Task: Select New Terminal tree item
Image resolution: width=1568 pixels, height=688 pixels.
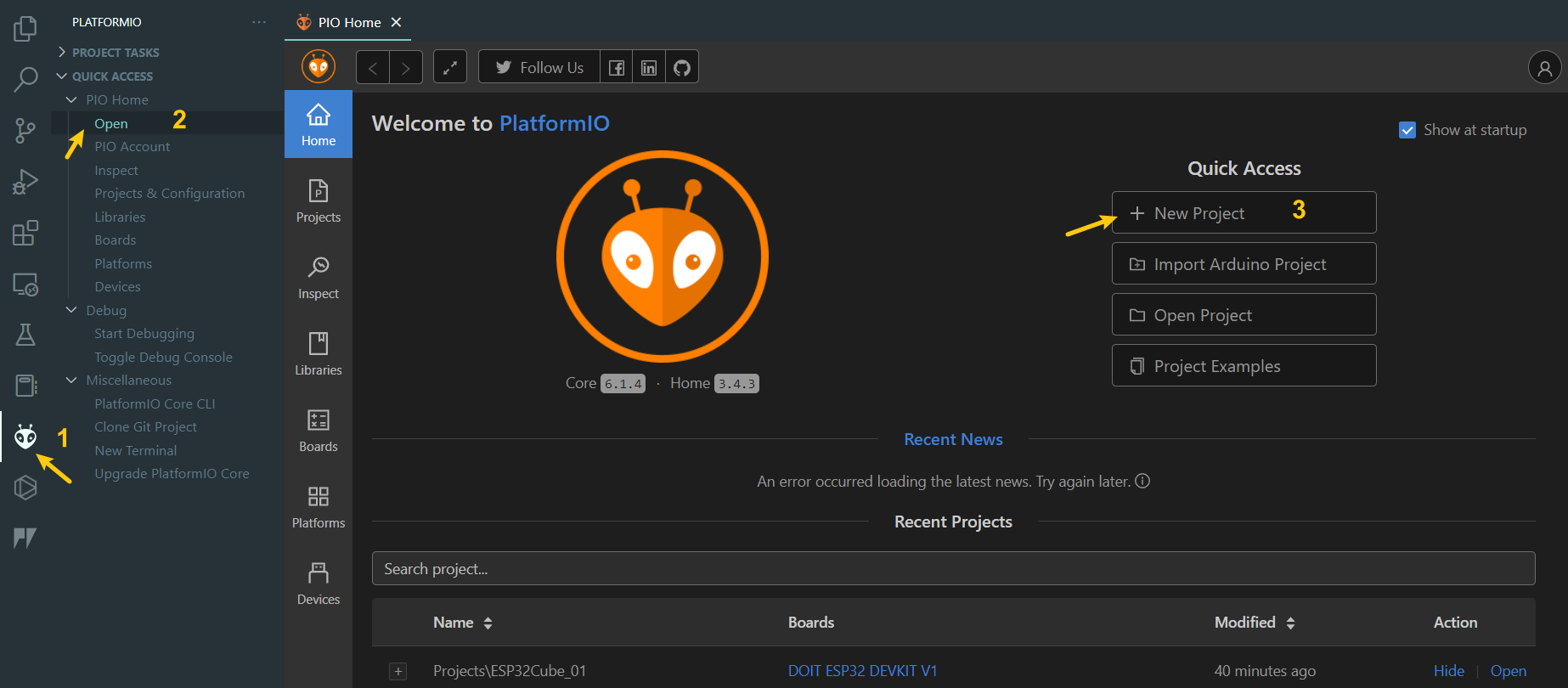Action: tap(136, 450)
